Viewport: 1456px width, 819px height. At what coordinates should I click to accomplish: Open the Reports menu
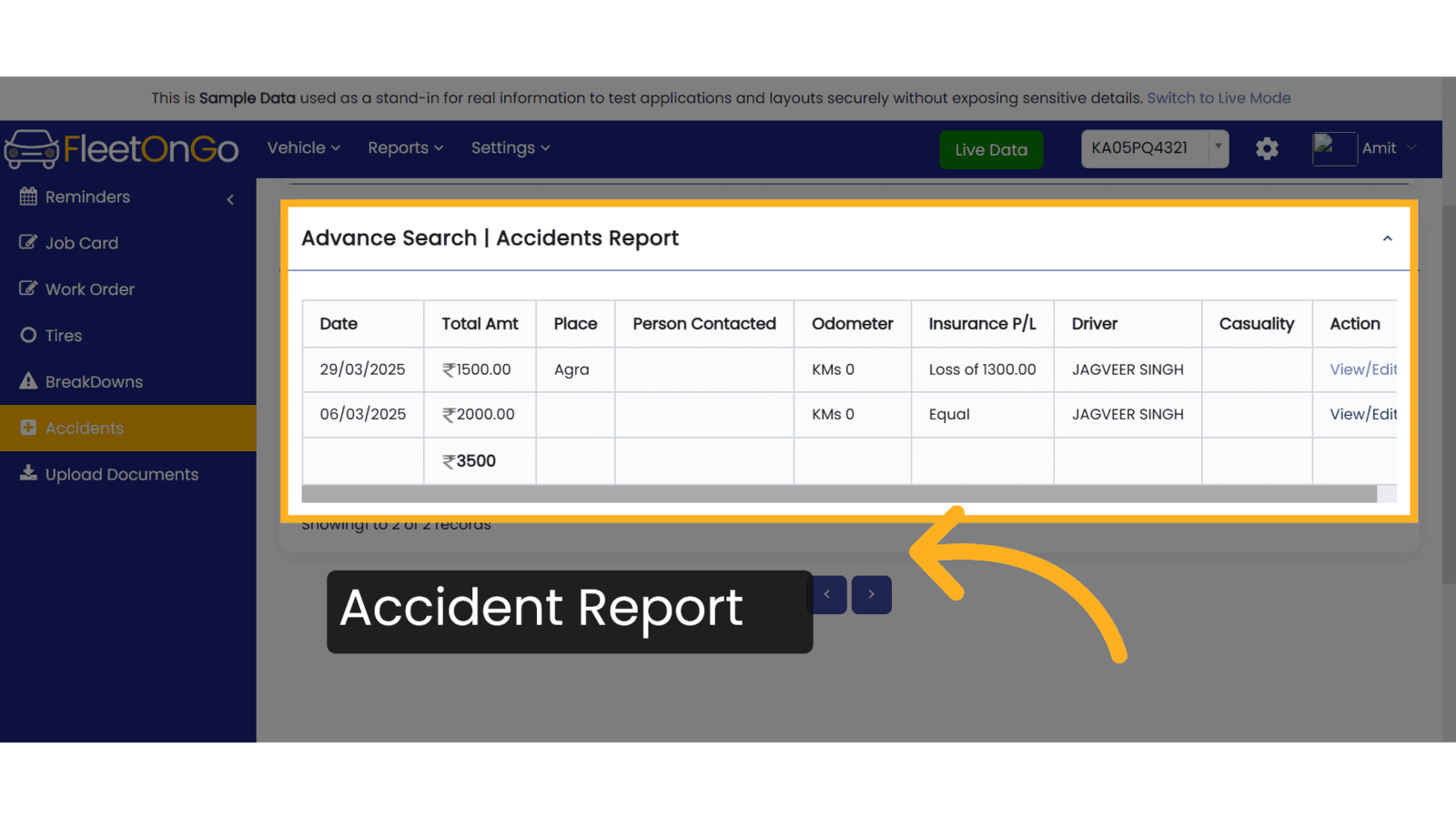tap(405, 147)
